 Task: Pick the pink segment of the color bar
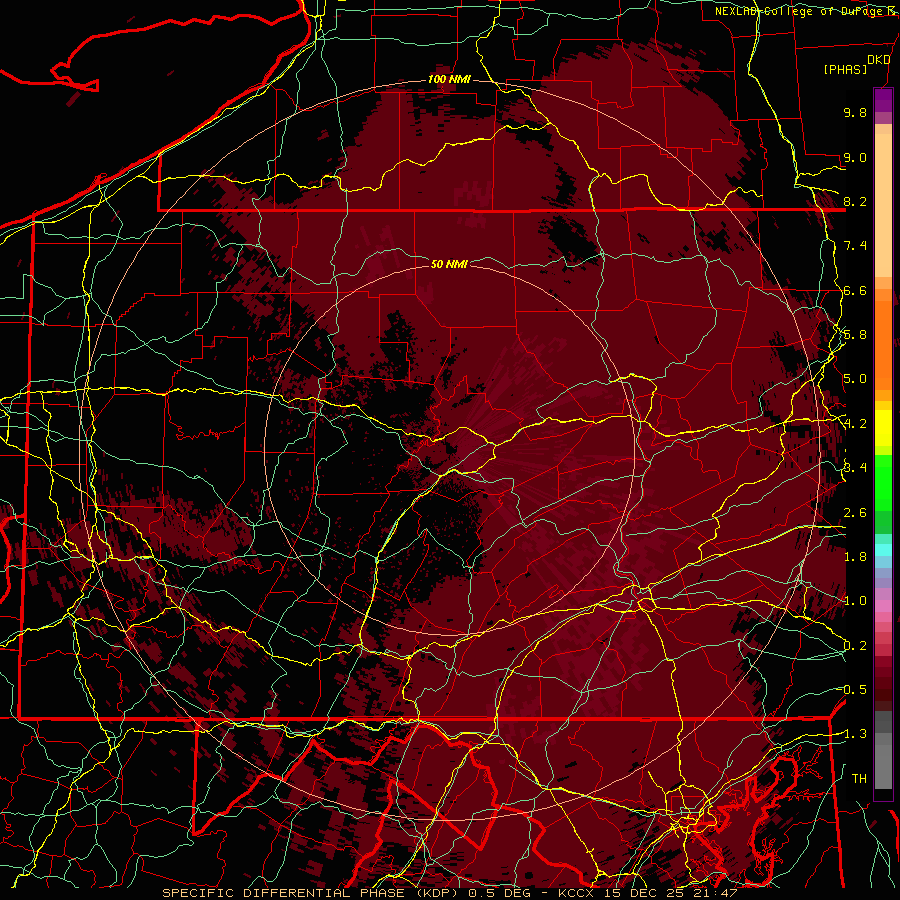click(883, 606)
